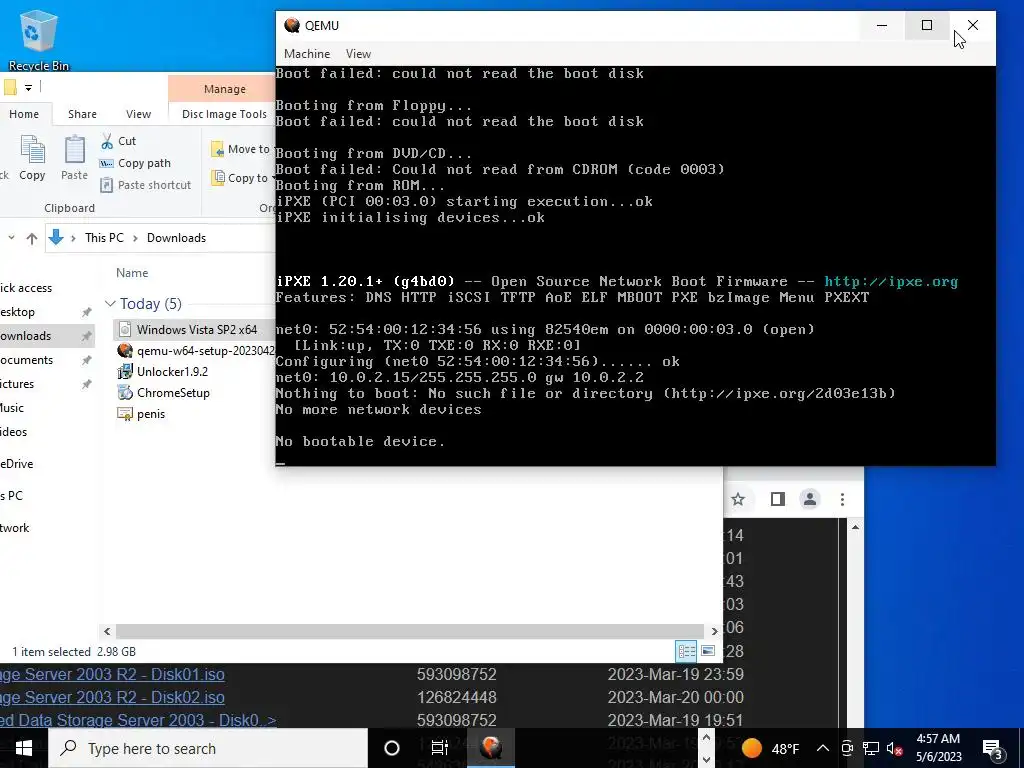The height and width of the screenshot is (768, 1024).
Task: Collapse the Today (5) file group
Action: [110, 304]
